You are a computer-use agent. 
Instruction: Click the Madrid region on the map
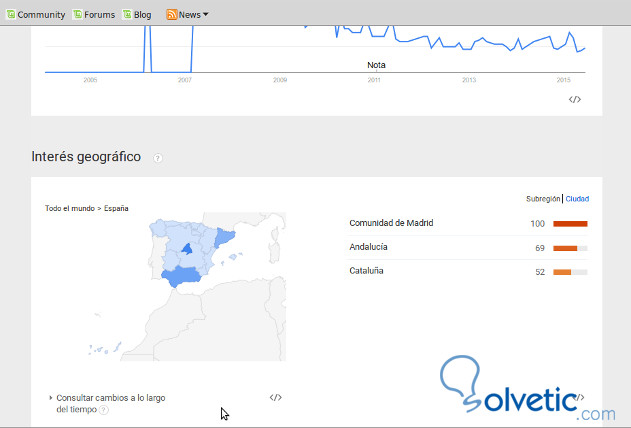(187, 249)
